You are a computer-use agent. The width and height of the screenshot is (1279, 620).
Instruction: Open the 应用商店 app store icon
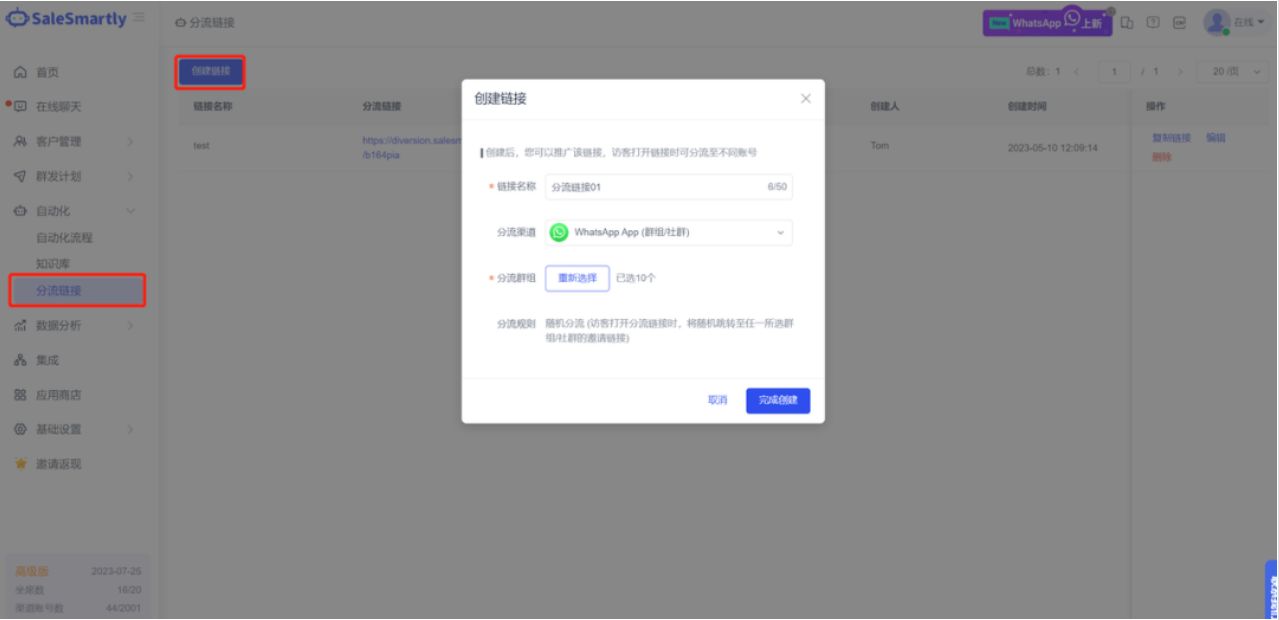click(20, 395)
